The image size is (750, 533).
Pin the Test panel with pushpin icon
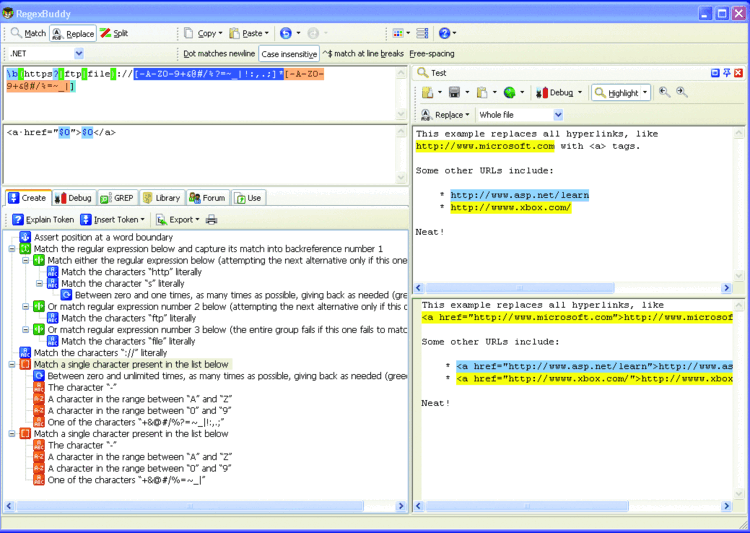pyautogui.click(x=727, y=73)
